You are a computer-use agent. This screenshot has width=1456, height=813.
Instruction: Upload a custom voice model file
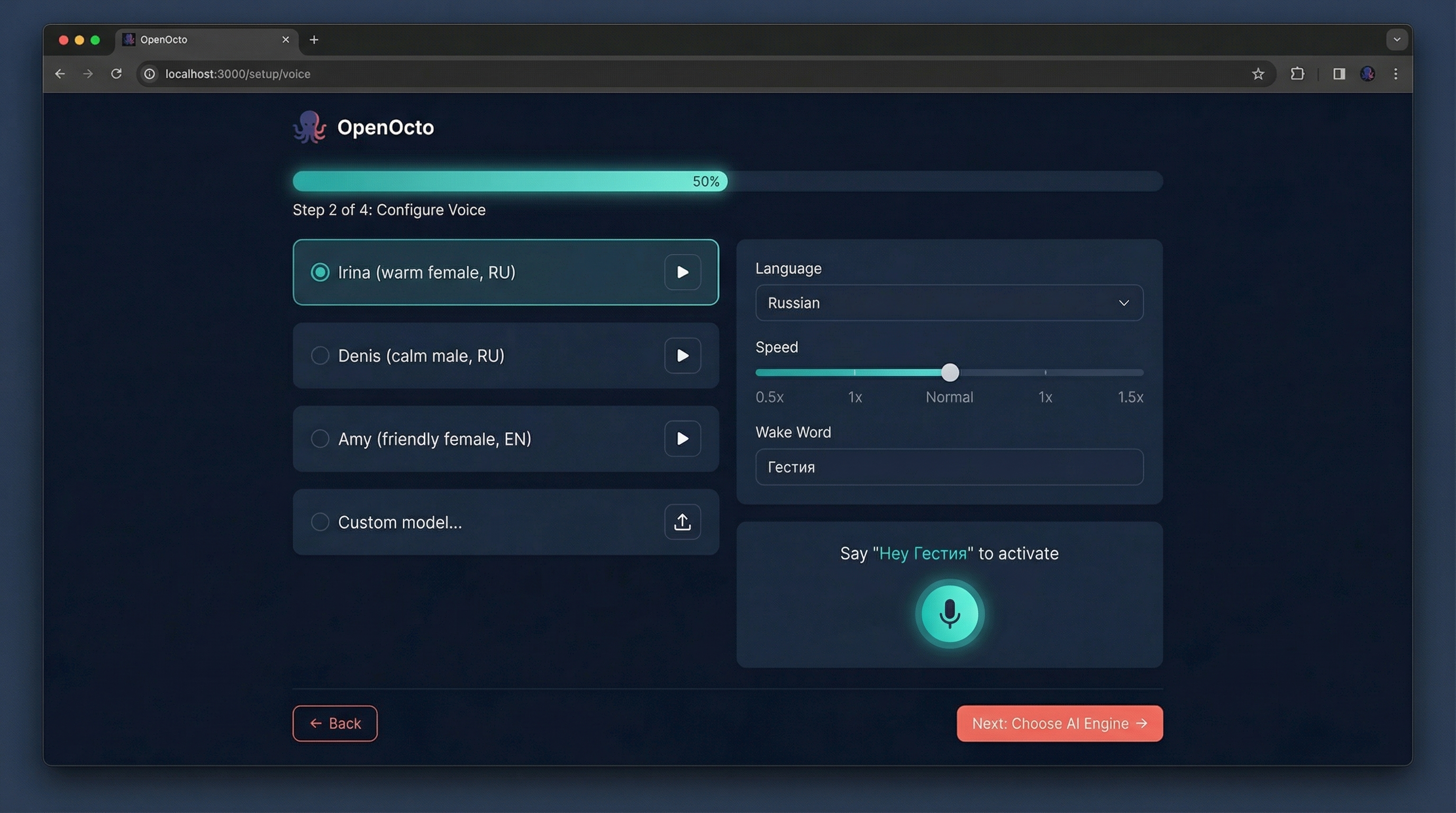[x=682, y=522]
